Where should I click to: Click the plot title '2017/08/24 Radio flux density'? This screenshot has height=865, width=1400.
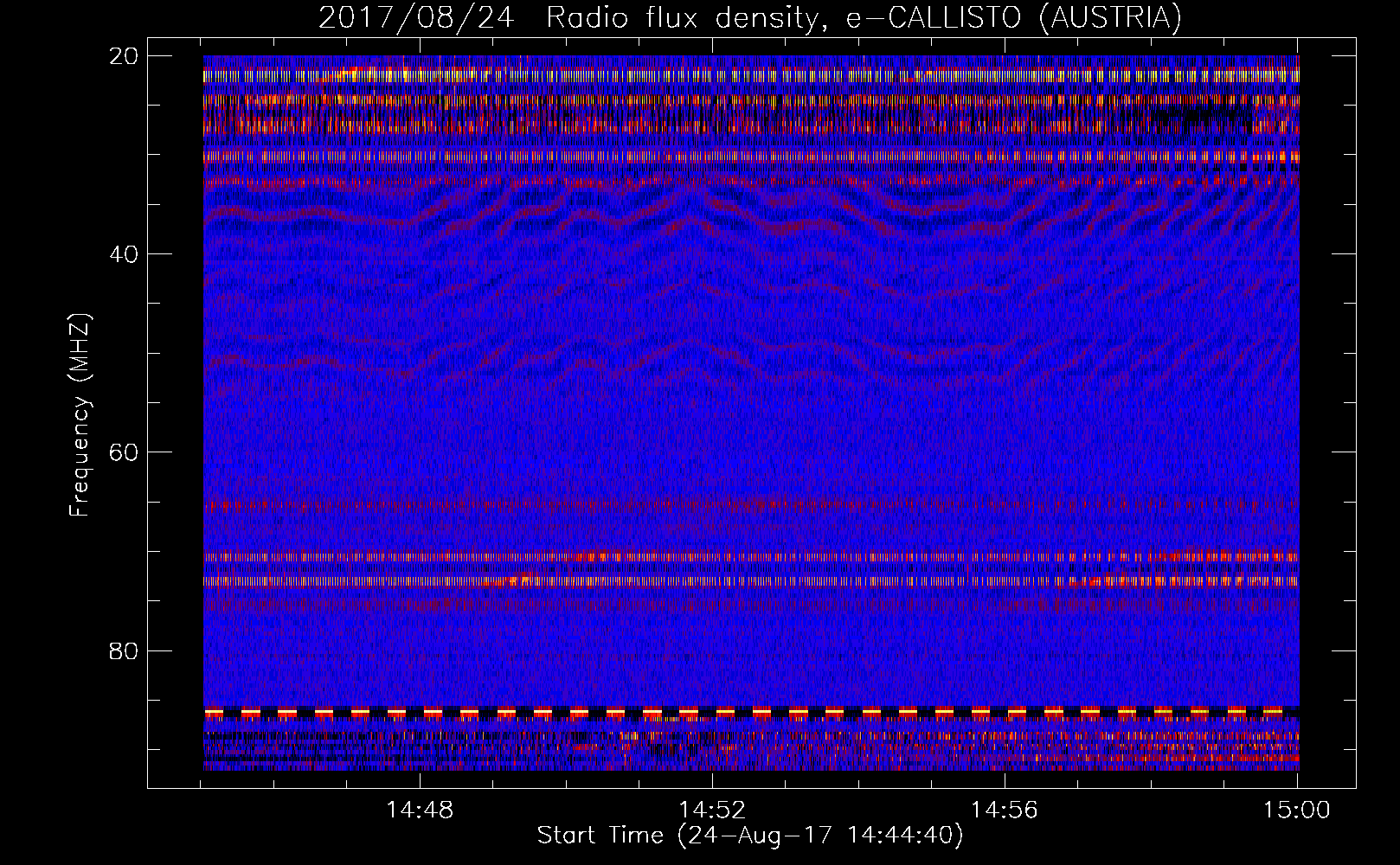click(x=749, y=17)
